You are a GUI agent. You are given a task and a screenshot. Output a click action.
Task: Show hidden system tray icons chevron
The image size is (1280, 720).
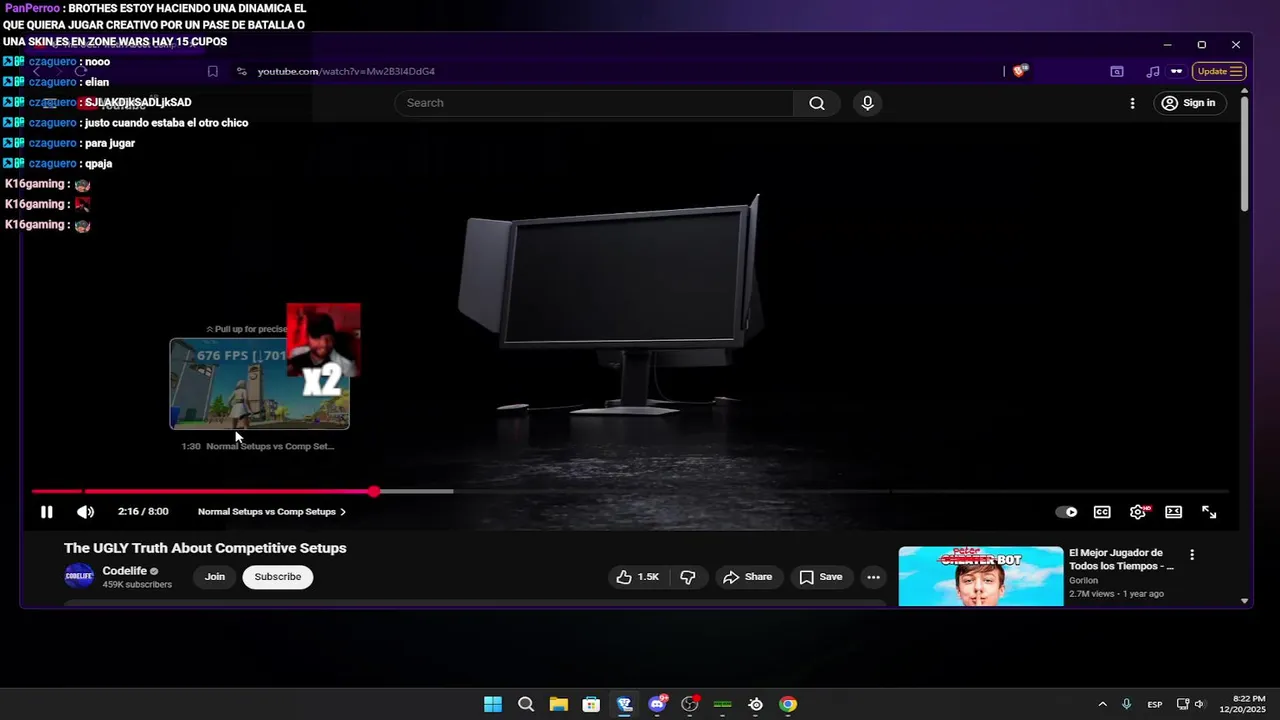[1102, 704]
